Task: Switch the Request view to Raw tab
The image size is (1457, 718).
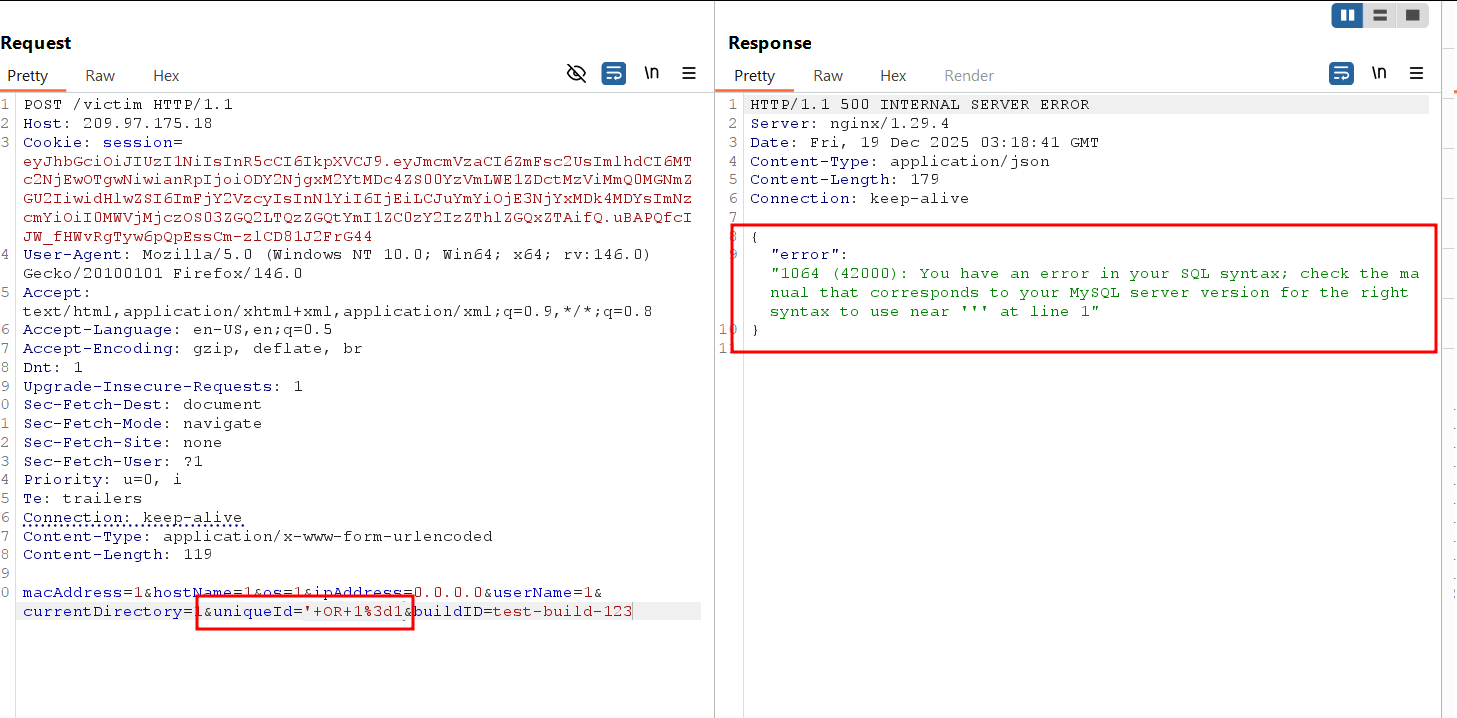Action: 100,76
